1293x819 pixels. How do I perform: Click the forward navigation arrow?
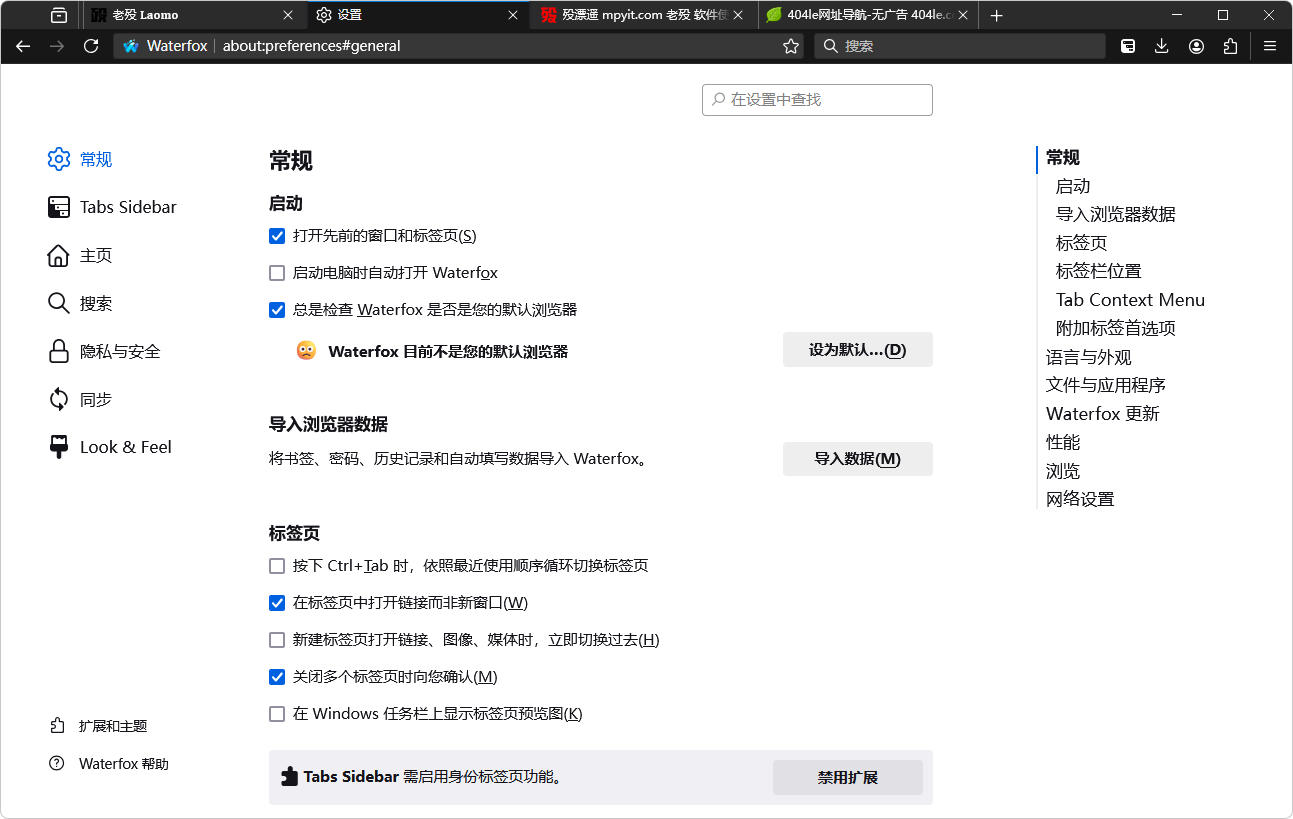click(57, 46)
